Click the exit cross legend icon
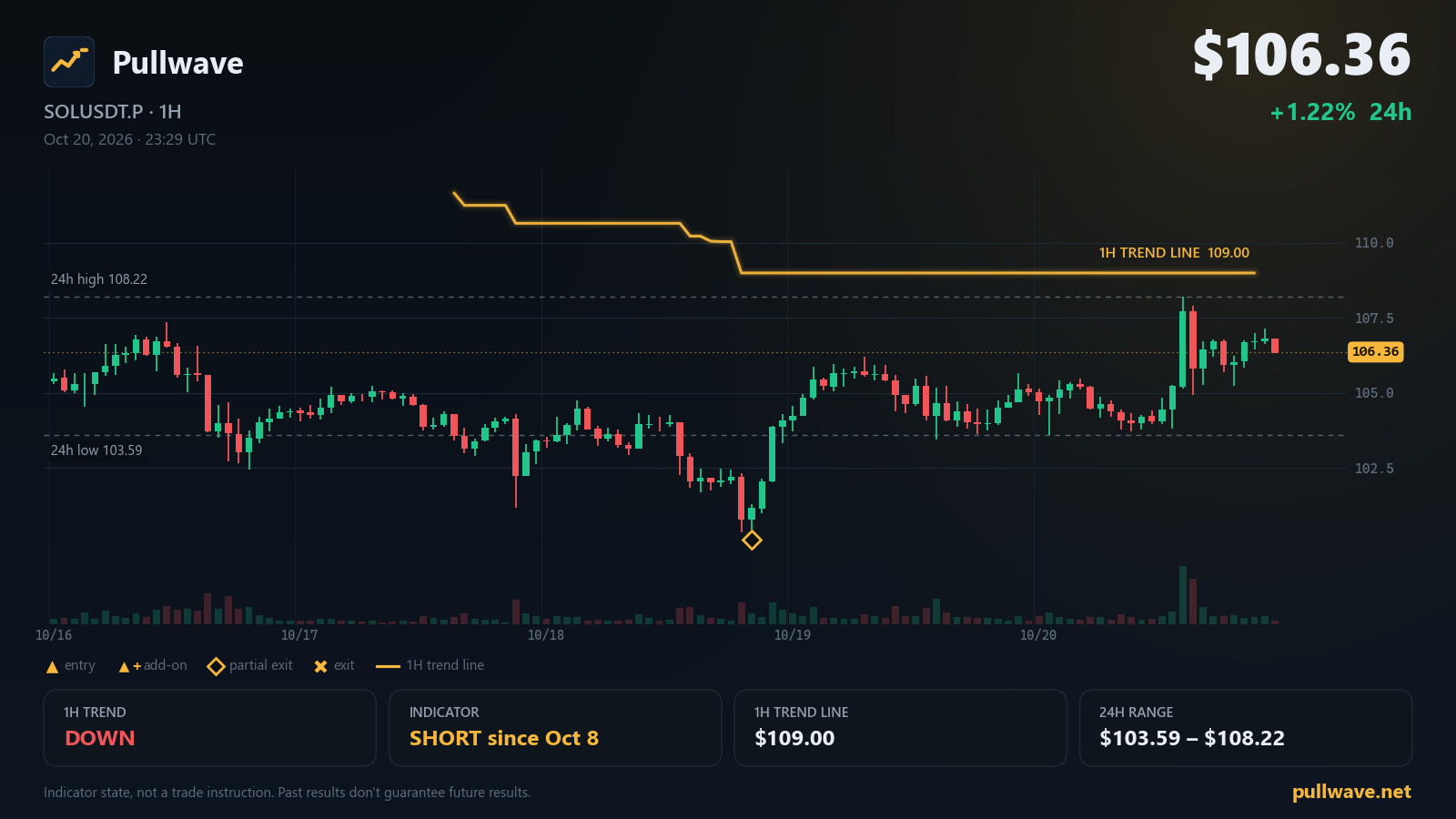The width and height of the screenshot is (1456, 819). pyautogui.click(x=320, y=667)
